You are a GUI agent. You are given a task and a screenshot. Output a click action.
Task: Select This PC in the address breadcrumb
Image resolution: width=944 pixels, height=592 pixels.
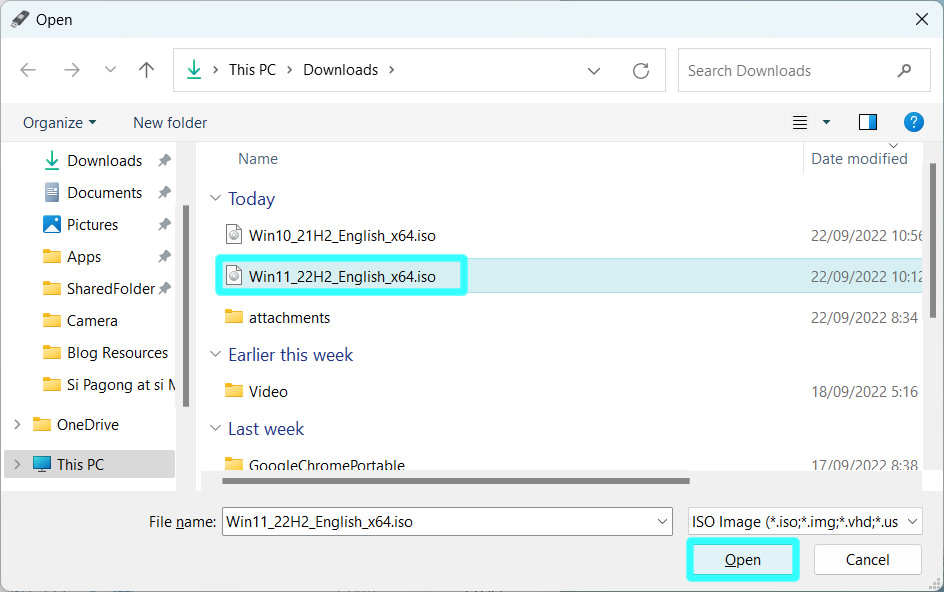click(x=252, y=70)
